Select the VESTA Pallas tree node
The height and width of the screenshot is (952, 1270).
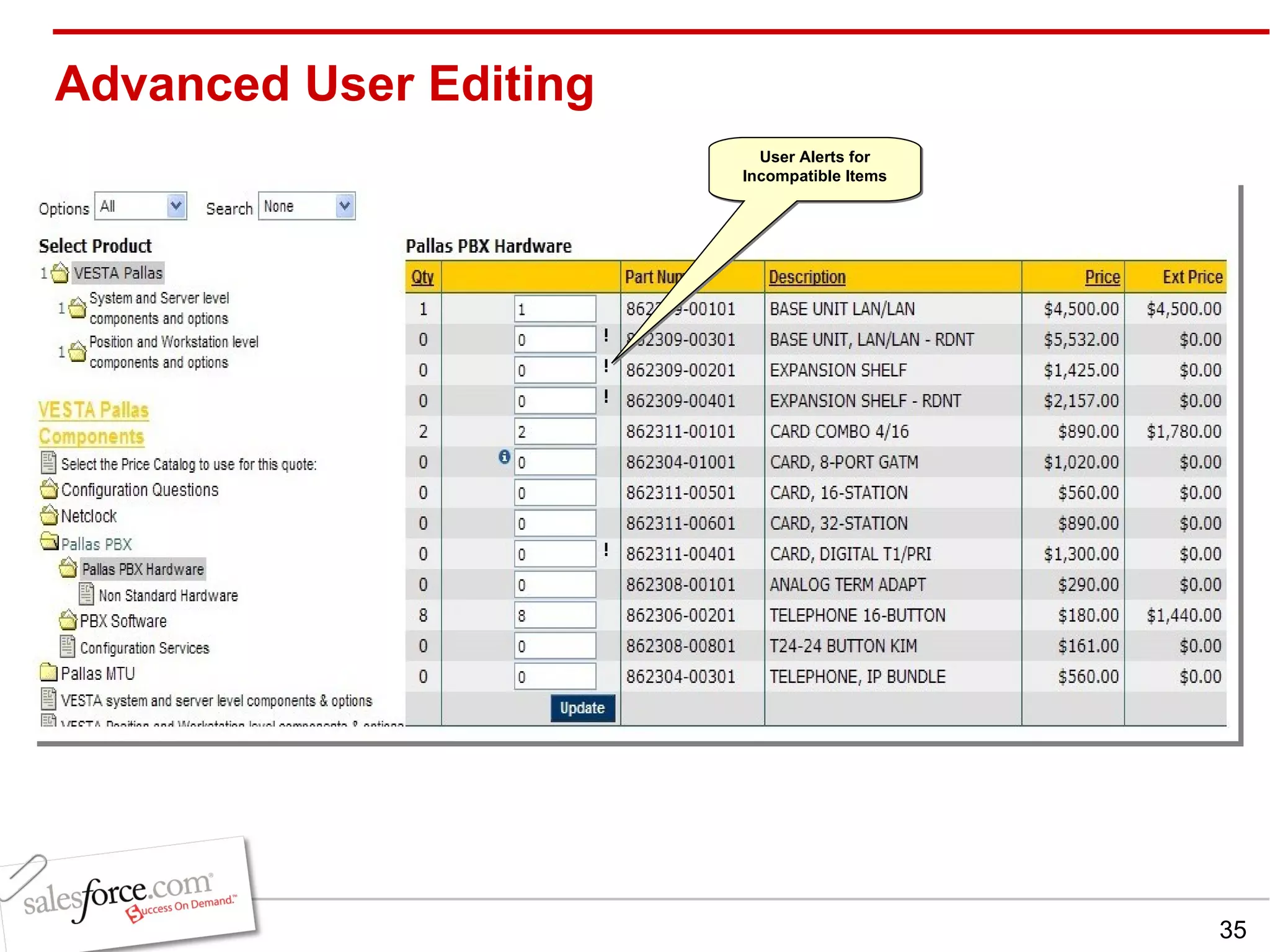coord(118,273)
